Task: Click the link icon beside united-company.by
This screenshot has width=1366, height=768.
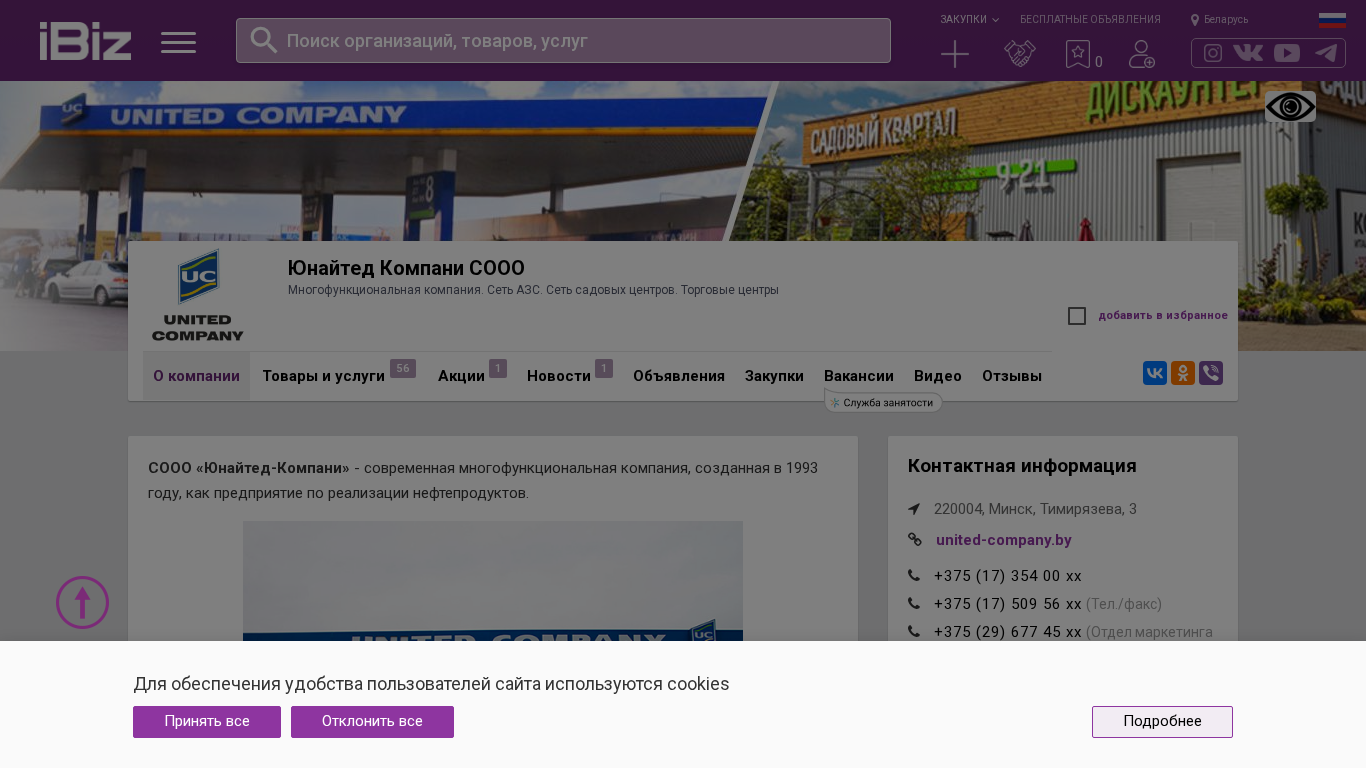Action: pos(915,540)
